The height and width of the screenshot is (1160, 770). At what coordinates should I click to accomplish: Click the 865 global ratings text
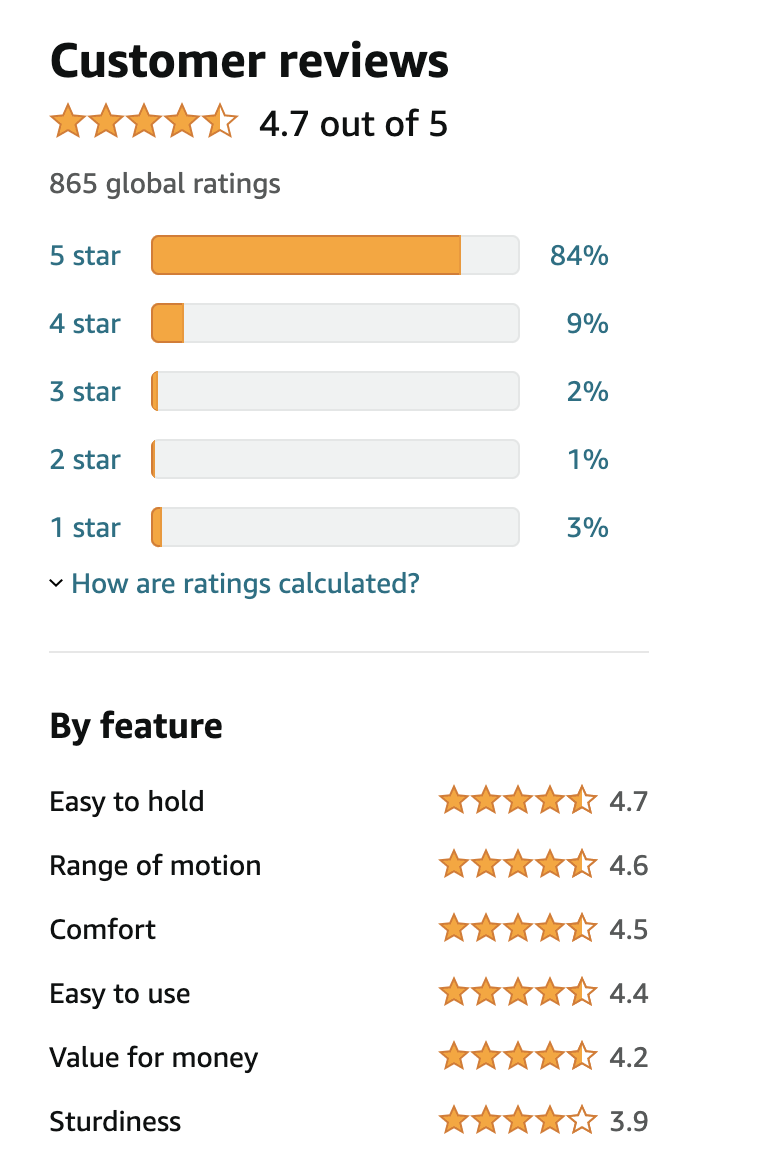(165, 184)
